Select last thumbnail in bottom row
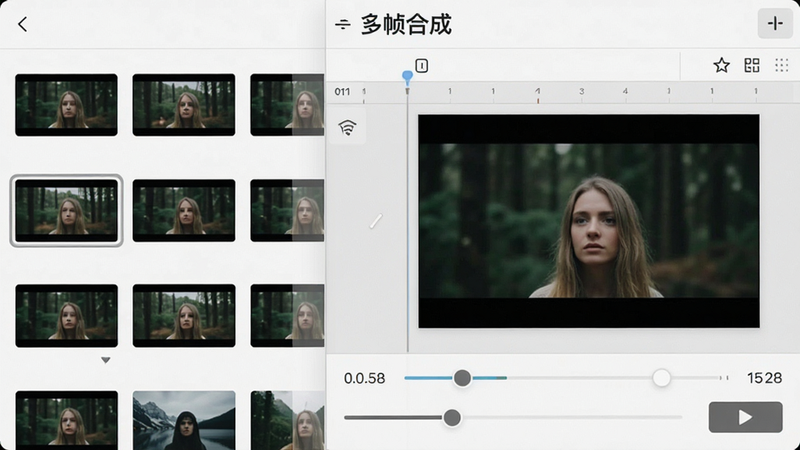Viewport: 800px width, 450px height. pos(287,420)
